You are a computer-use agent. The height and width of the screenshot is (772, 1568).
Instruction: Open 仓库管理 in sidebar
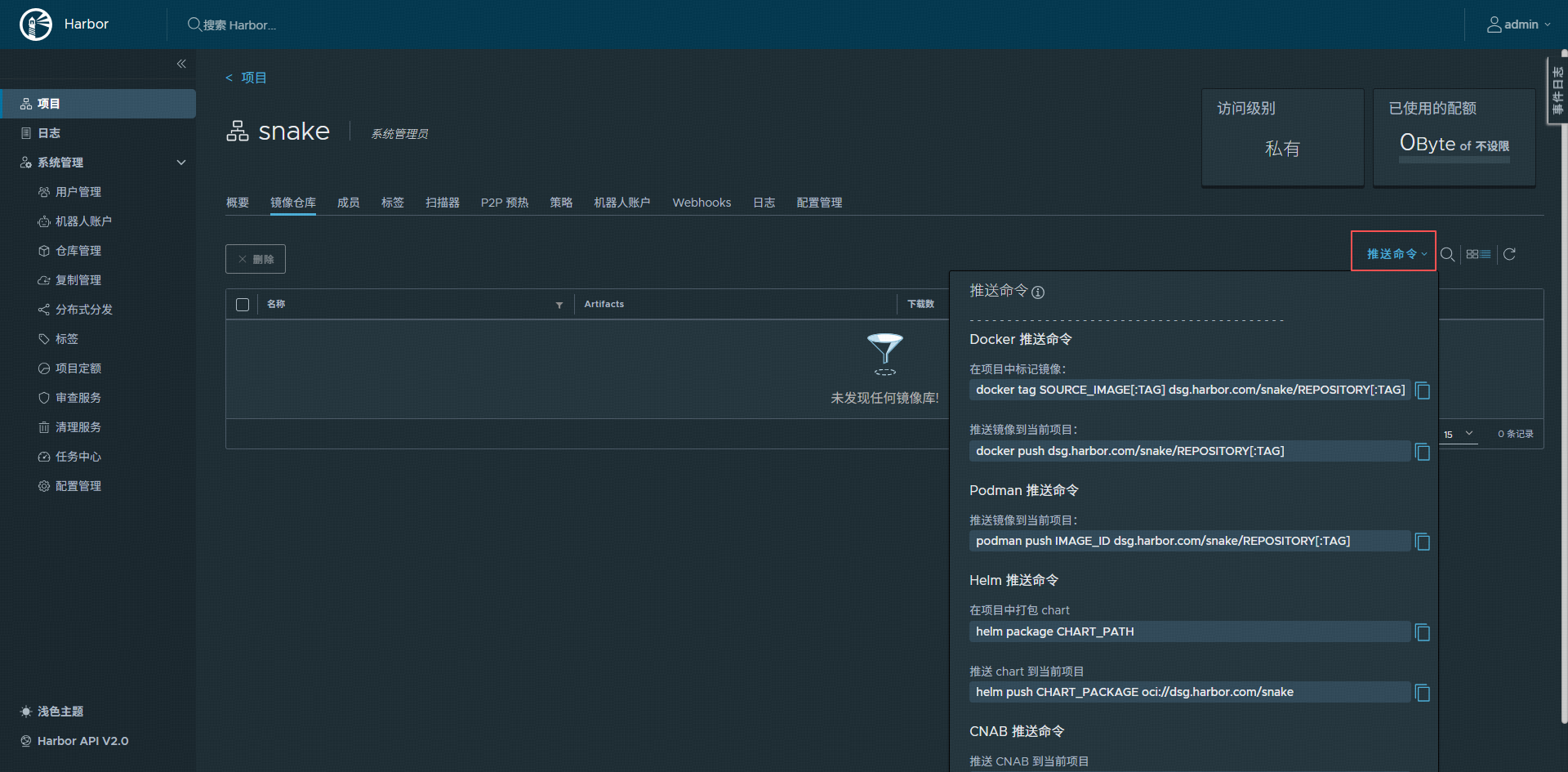(78, 251)
